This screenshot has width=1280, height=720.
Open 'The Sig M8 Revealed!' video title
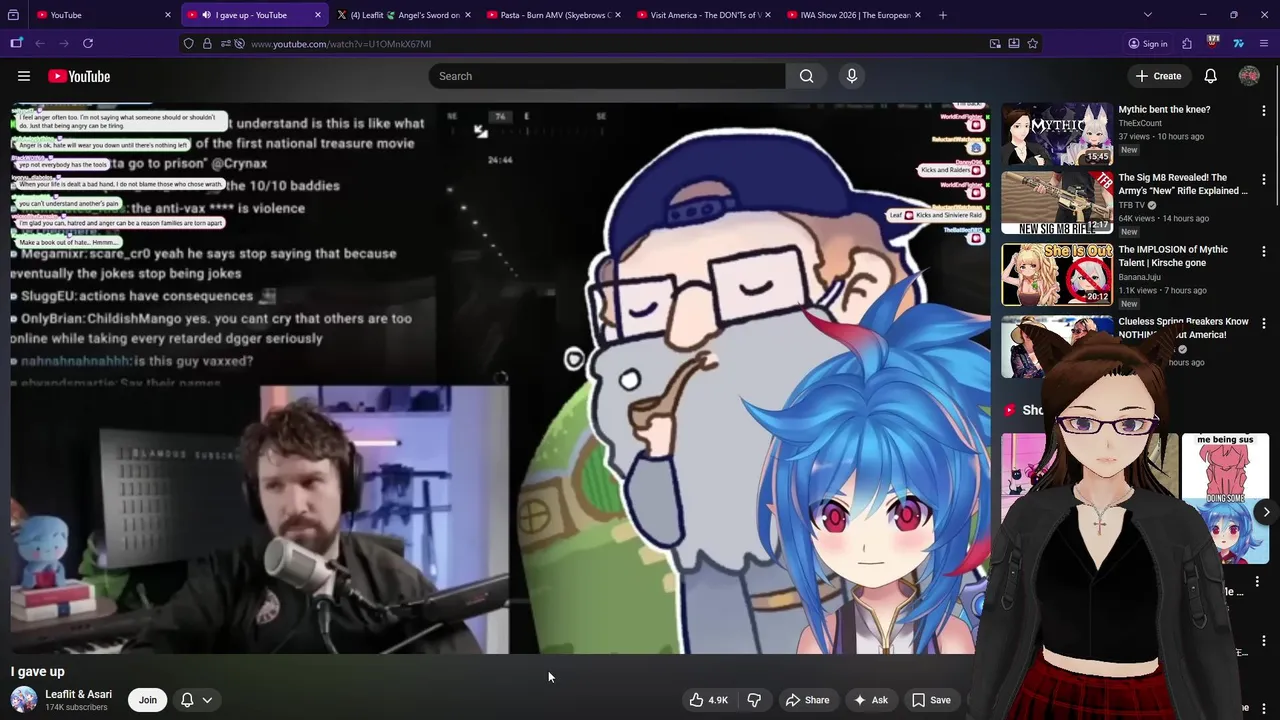(1183, 184)
